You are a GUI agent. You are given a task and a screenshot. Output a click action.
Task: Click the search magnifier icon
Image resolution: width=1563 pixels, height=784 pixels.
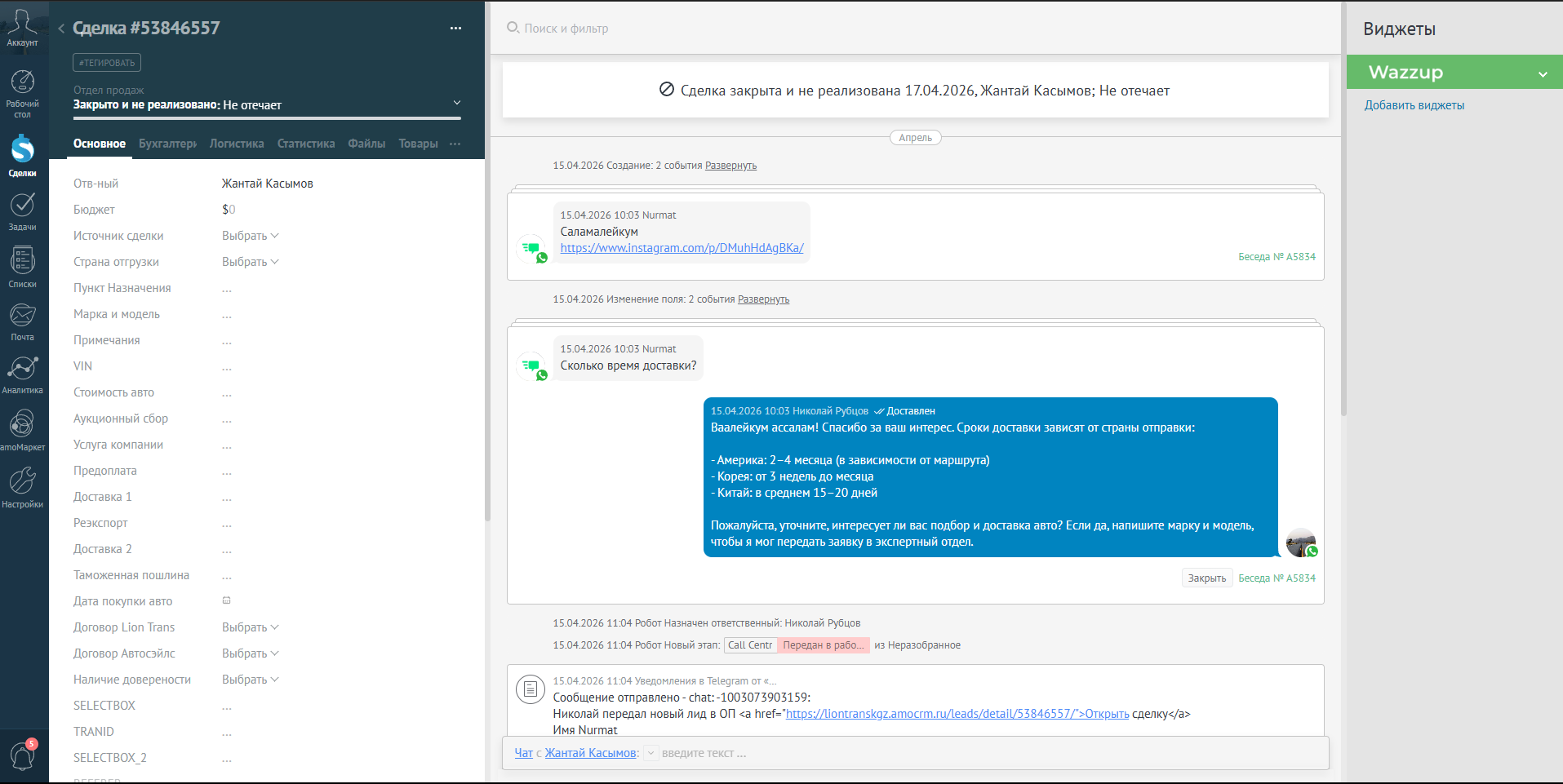(x=513, y=28)
